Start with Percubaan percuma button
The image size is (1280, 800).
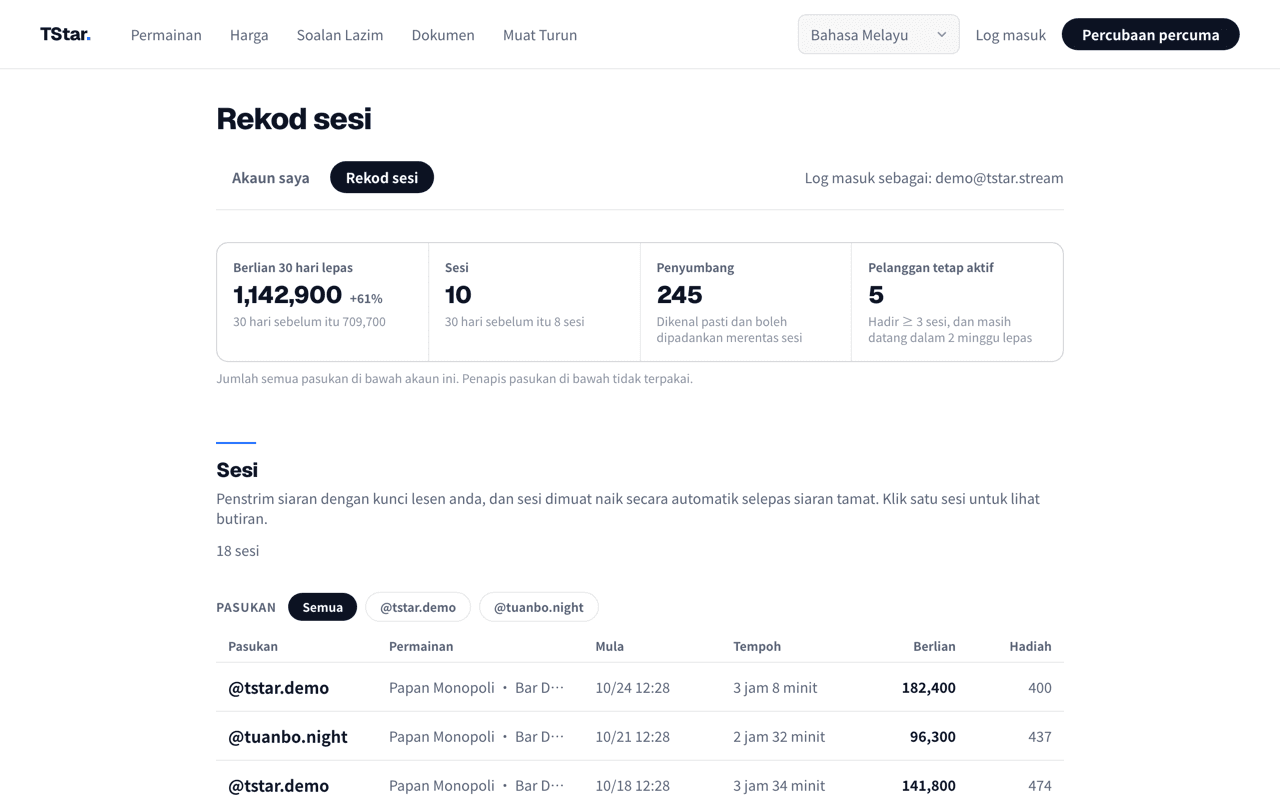coord(1150,35)
